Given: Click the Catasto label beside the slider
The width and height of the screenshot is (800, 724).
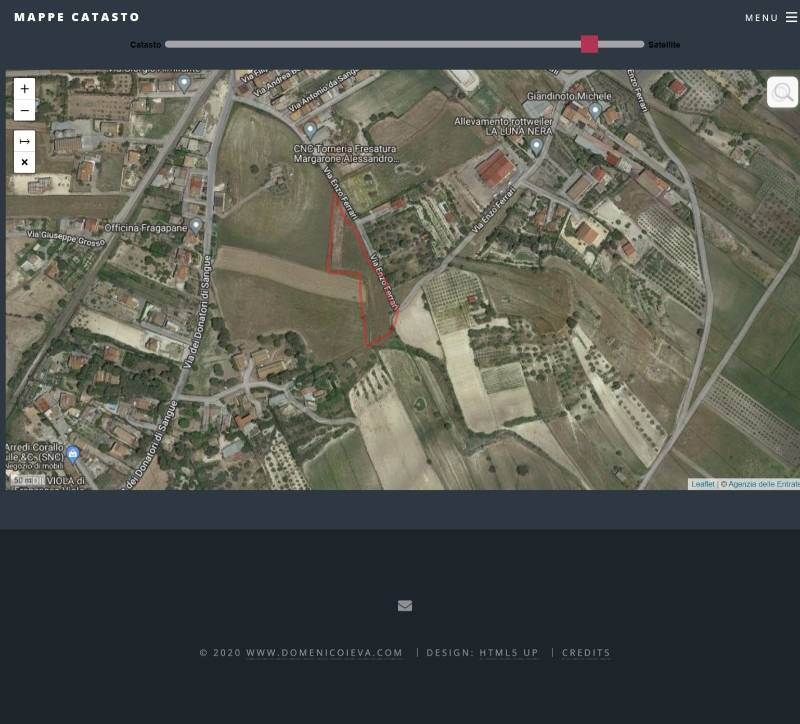Looking at the screenshot, I should [145, 45].
